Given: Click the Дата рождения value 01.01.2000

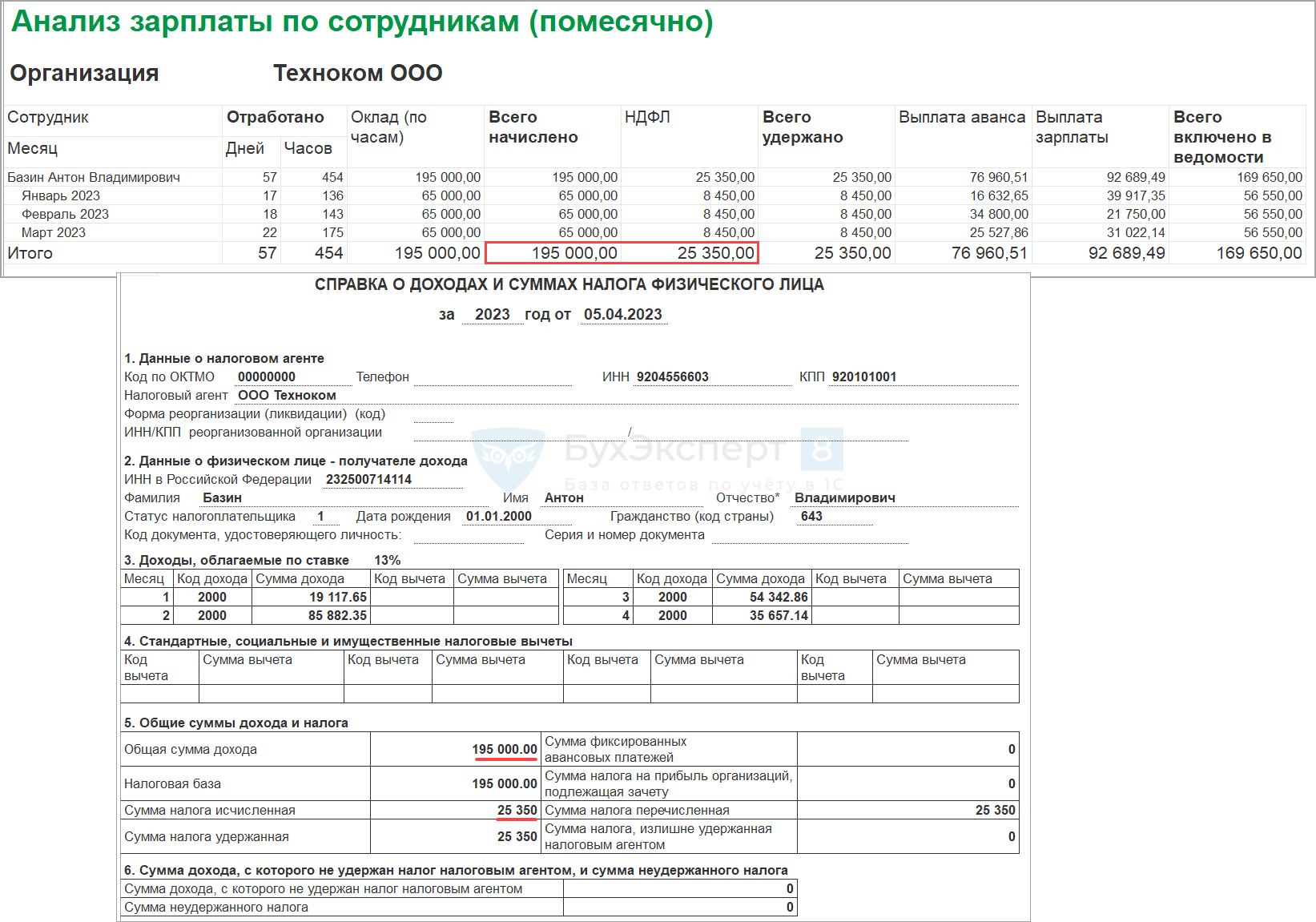Looking at the screenshot, I should pos(498,517).
